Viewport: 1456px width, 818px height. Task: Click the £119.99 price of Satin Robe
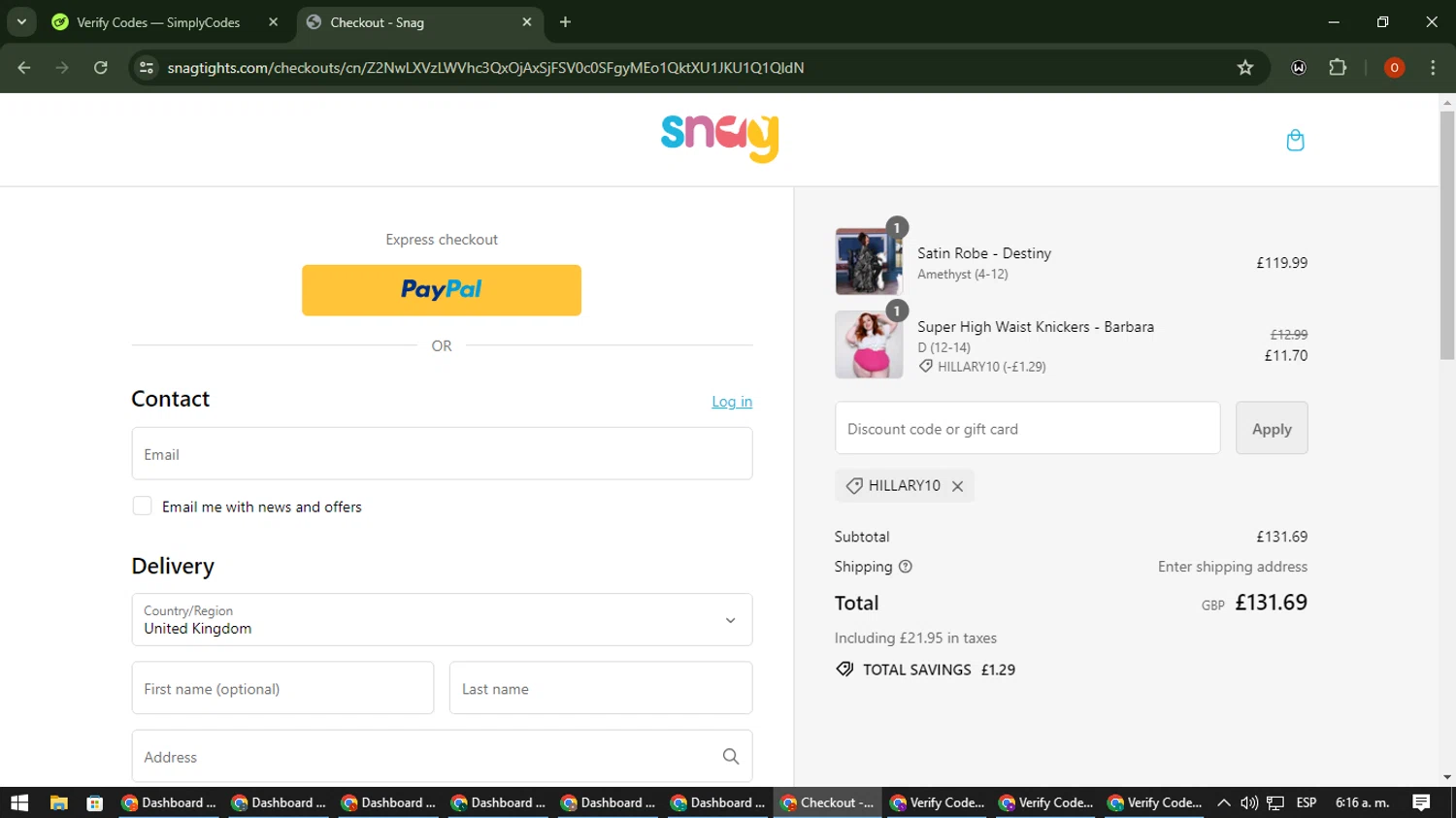pos(1281,263)
